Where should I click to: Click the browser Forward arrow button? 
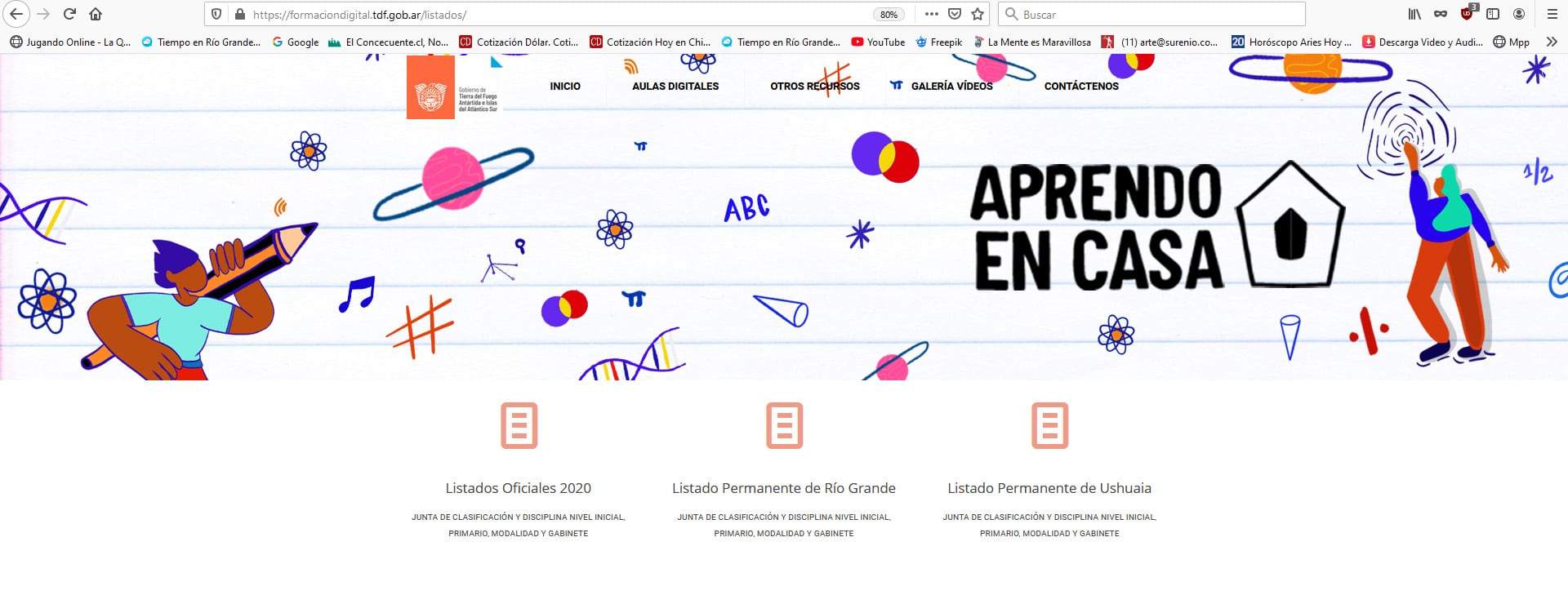43,14
